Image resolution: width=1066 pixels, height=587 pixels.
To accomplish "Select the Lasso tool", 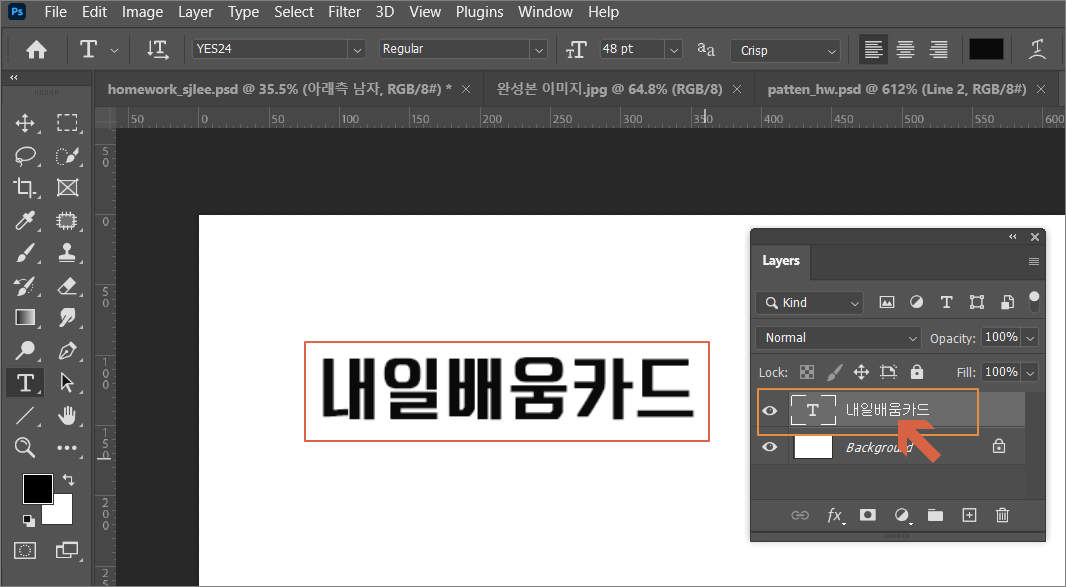I will [25, 156].
